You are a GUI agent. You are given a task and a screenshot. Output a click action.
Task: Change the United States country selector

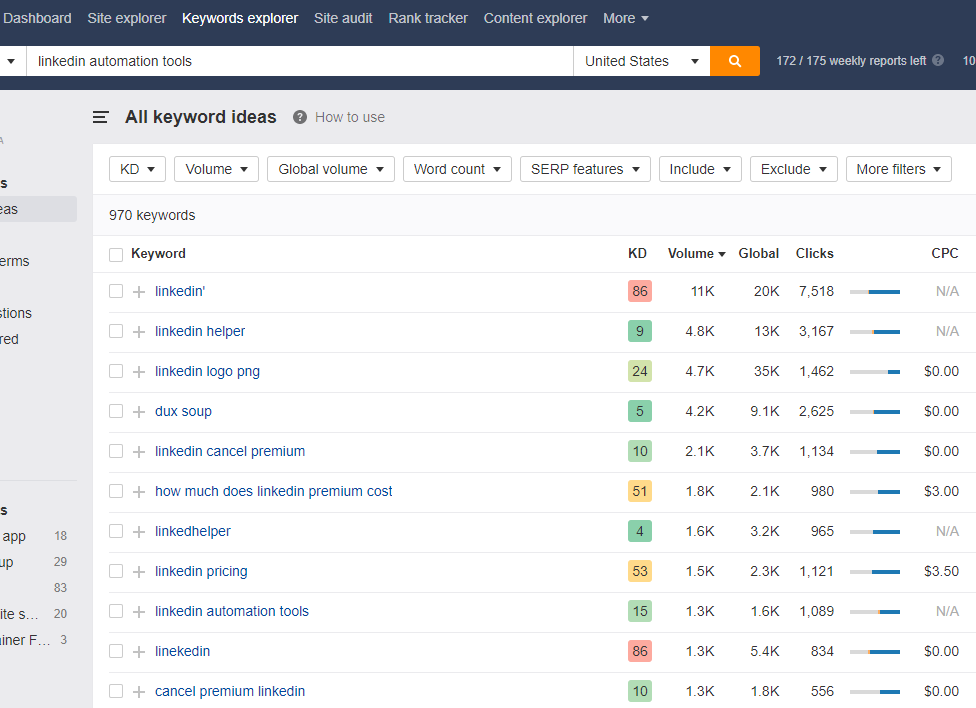[642, 61]
